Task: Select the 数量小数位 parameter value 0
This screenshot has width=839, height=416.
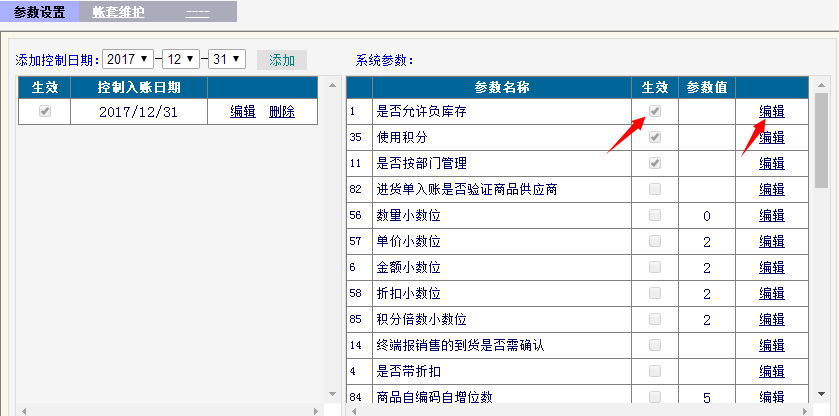Action: click(x=707, y=216)
